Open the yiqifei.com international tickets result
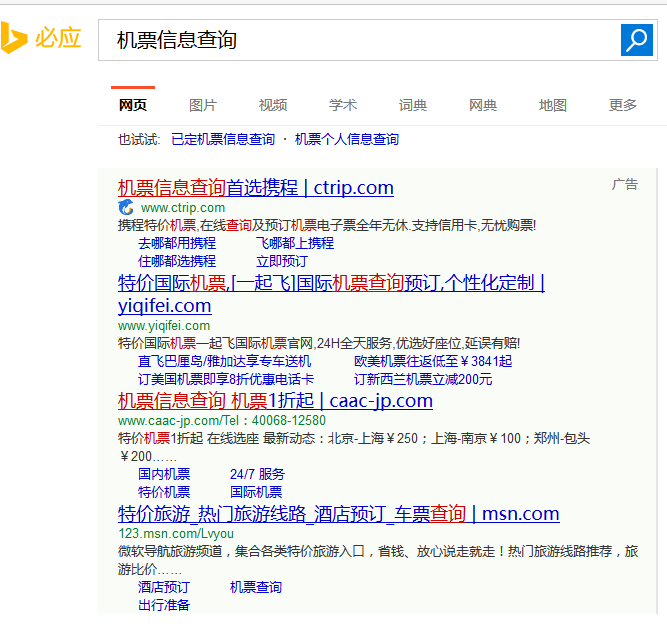The height and width of the screenshot is (627, 667). click(331, 294)
